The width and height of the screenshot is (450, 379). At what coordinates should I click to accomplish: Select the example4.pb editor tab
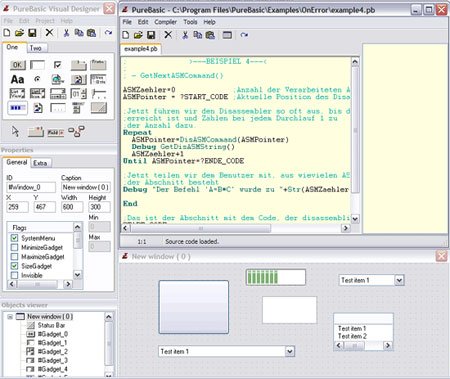141,49
